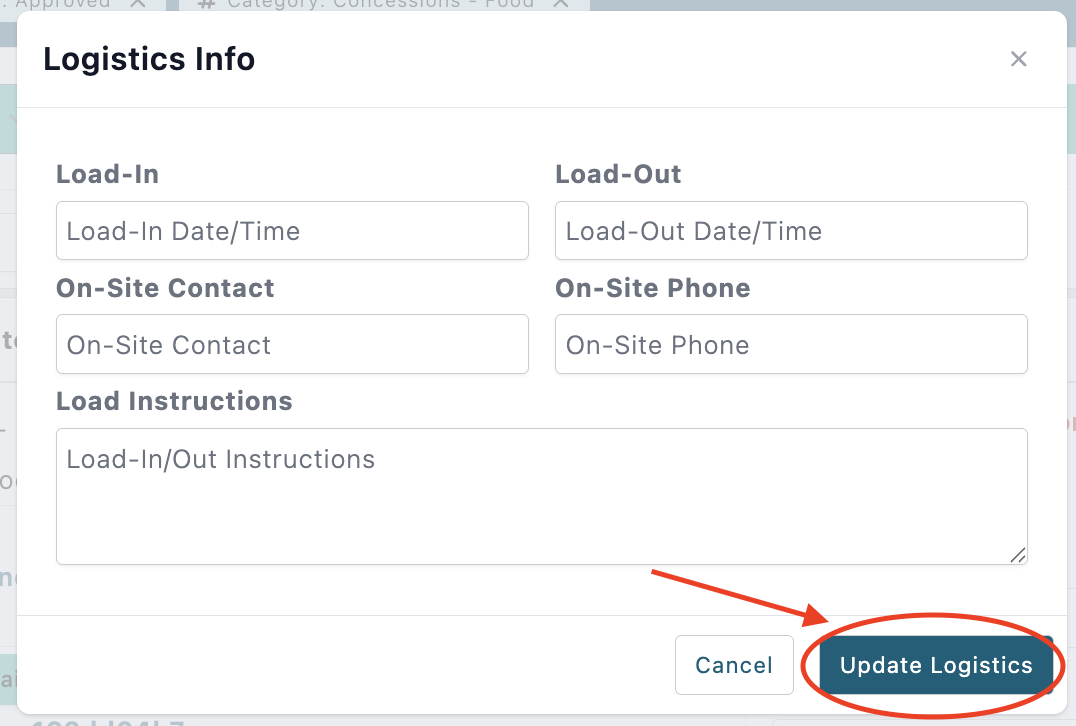The width and height of the screenshot is (1076, 726).
Task: Close the Logistics Info dialog
Action: coord(1018,59)
